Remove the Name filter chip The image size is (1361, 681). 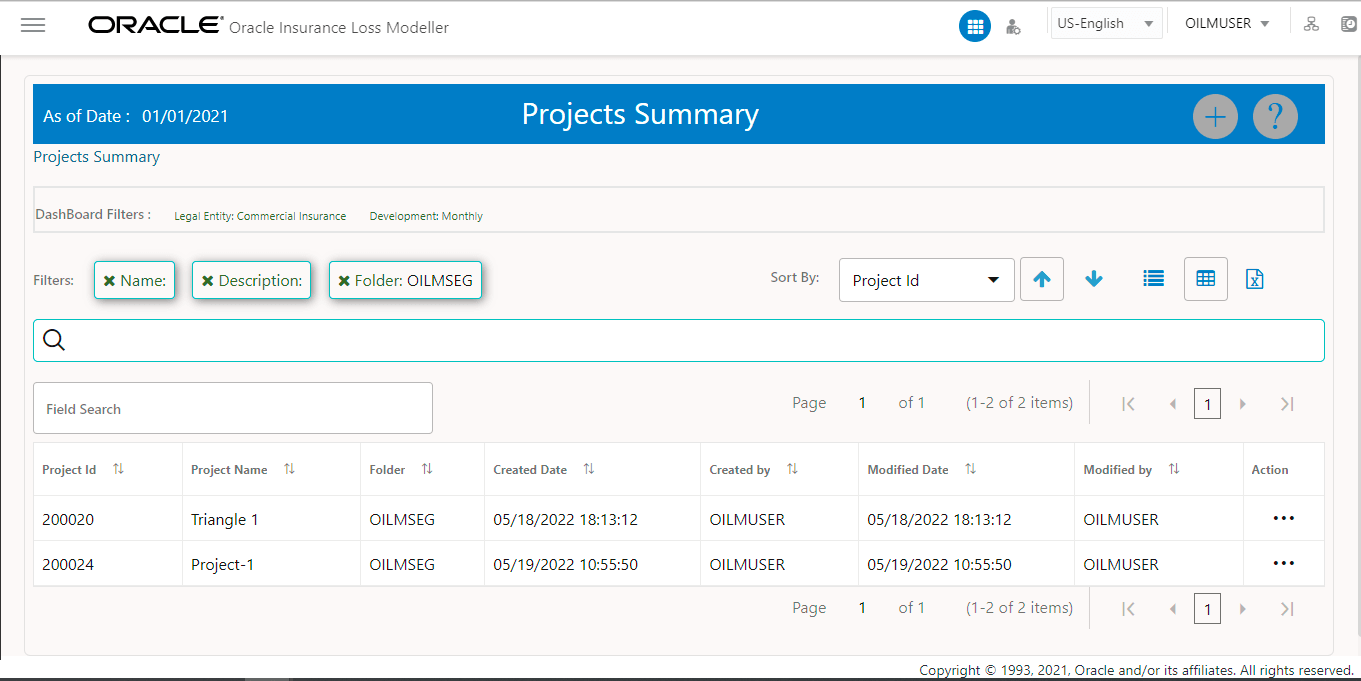tap(109, 281)
